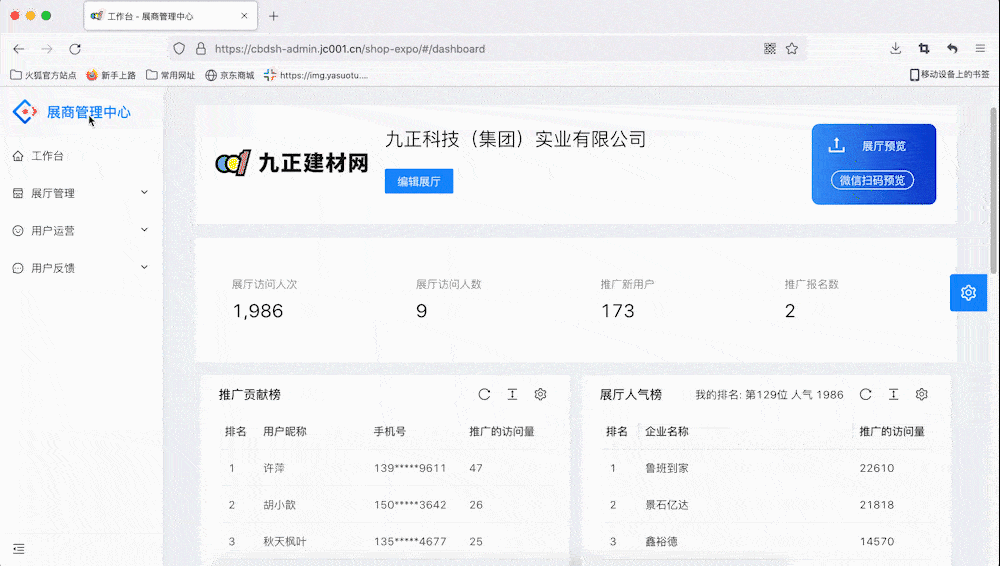Change row density of 展厅人气榜 table
This screenshot has height=566, width=1000.
coord(894,395)
